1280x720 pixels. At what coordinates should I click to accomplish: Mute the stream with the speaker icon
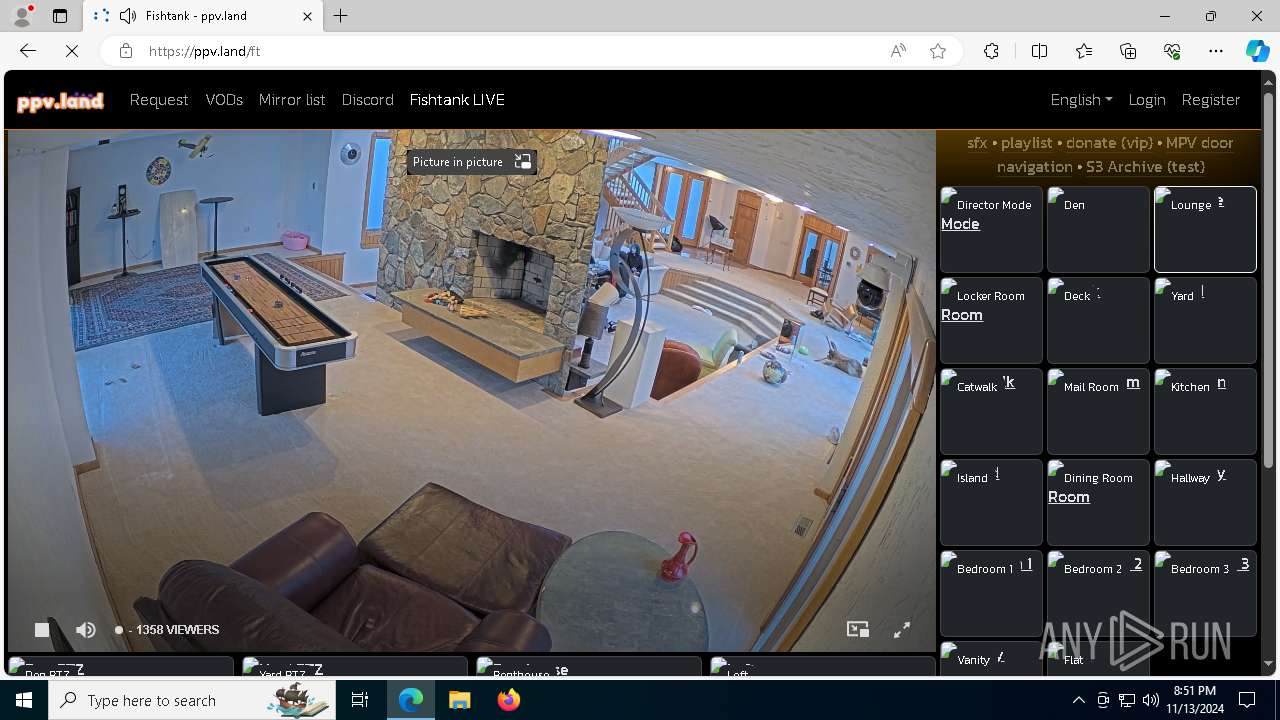point(86,629)
